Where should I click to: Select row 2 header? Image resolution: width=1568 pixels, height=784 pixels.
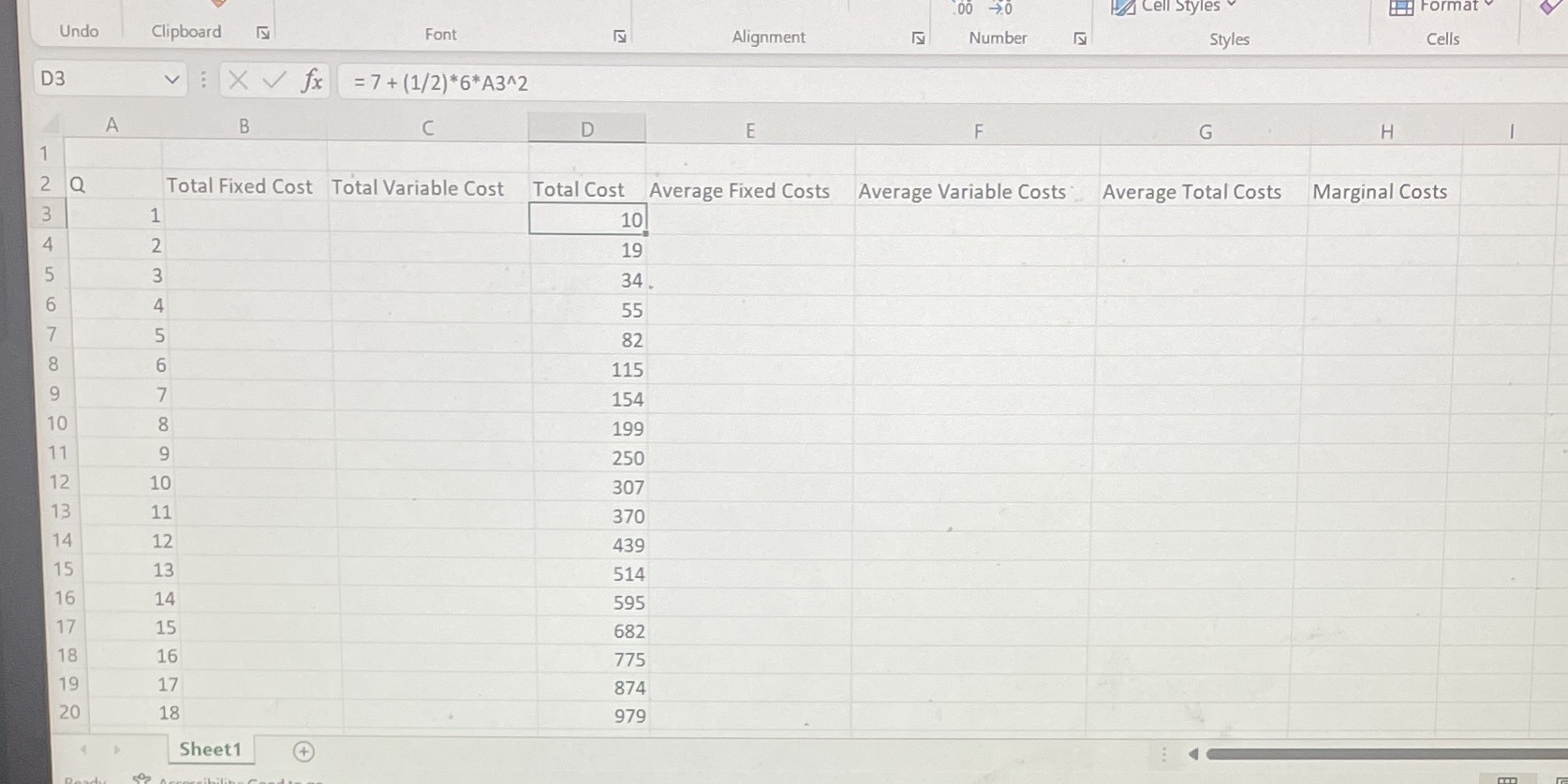pos(45,184)
